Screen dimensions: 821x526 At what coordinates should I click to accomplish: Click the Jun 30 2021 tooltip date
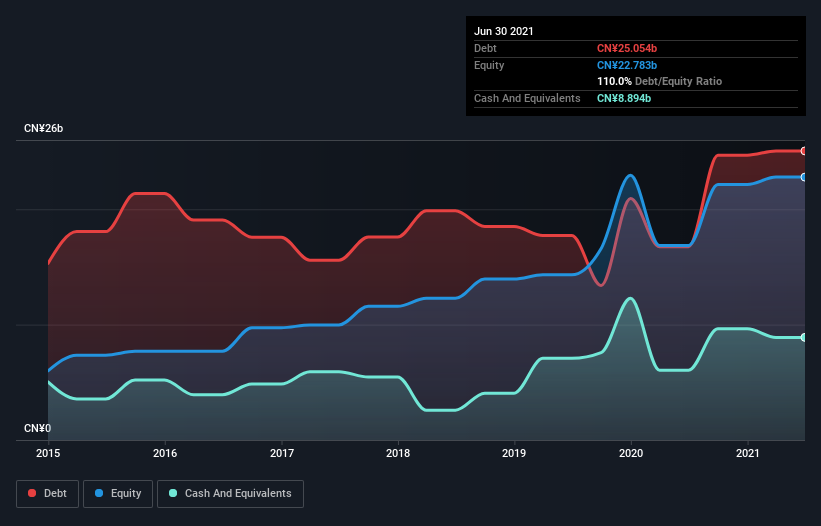[504, 31]
